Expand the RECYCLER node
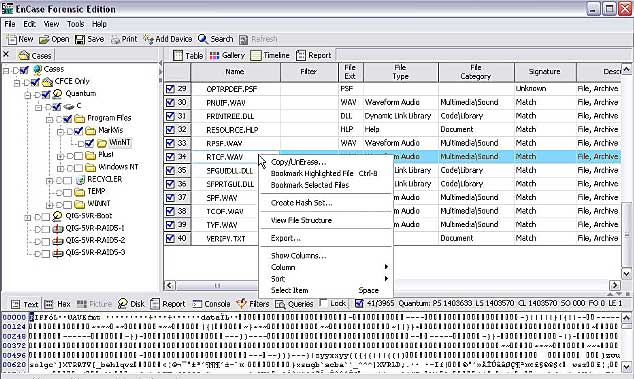The width and height of the screenshot is (634, 379). click(49, 181)
